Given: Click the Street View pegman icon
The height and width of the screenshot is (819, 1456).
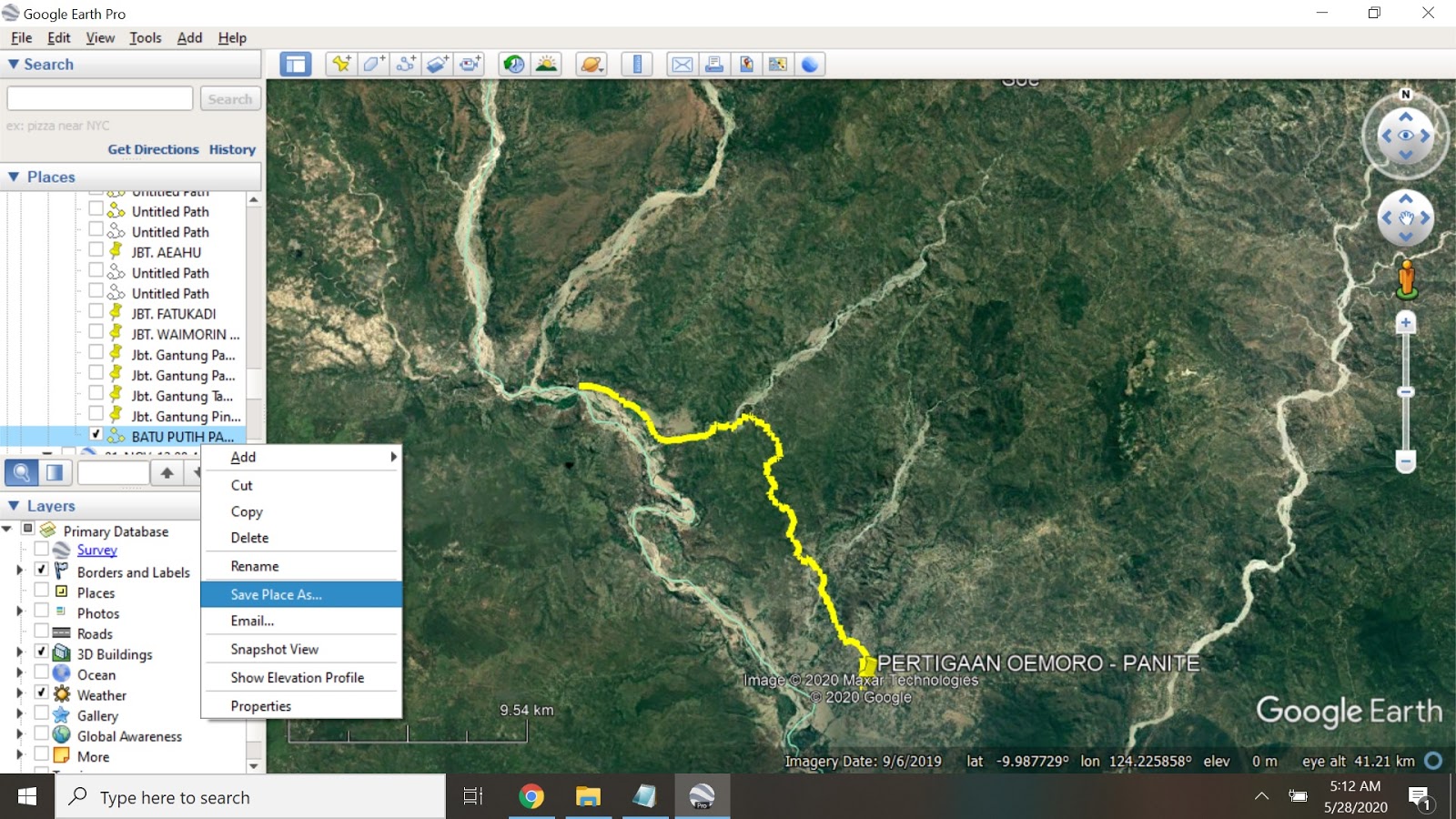Looking at the screenshot, I should [x=1406, y=278].
